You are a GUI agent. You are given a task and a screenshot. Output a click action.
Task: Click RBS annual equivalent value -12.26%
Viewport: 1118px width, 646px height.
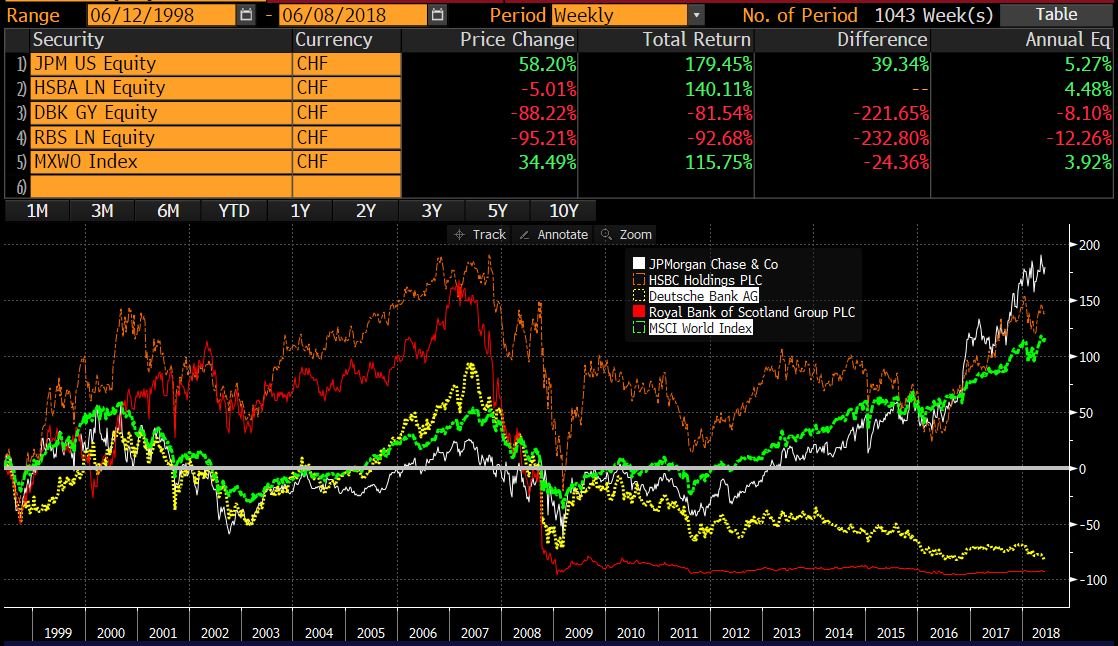(x=1078, y=138)
